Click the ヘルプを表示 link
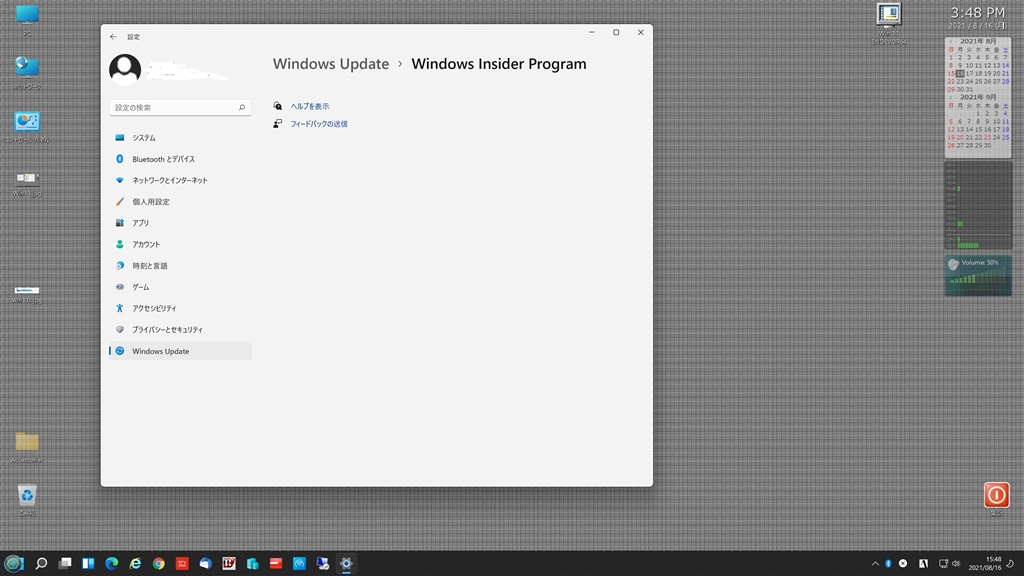Image resolution: width=1024 pixels, height=576 pixels. point(310,106)
